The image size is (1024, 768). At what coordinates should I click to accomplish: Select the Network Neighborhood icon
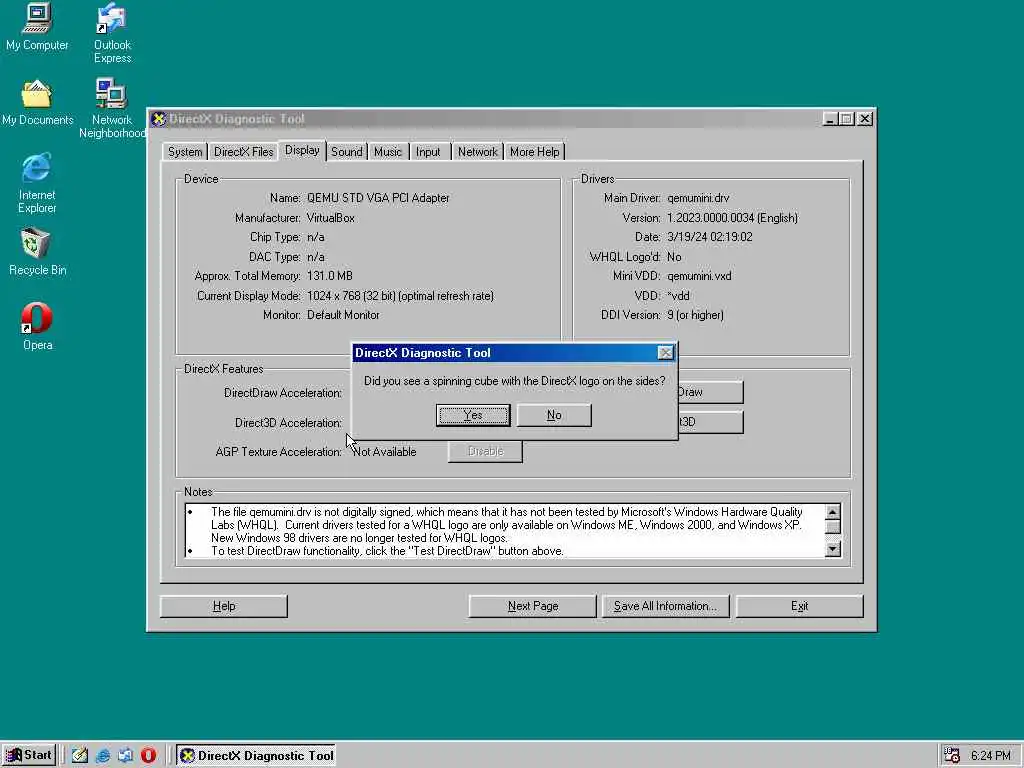pyautogui.click(x=112, y=108)
